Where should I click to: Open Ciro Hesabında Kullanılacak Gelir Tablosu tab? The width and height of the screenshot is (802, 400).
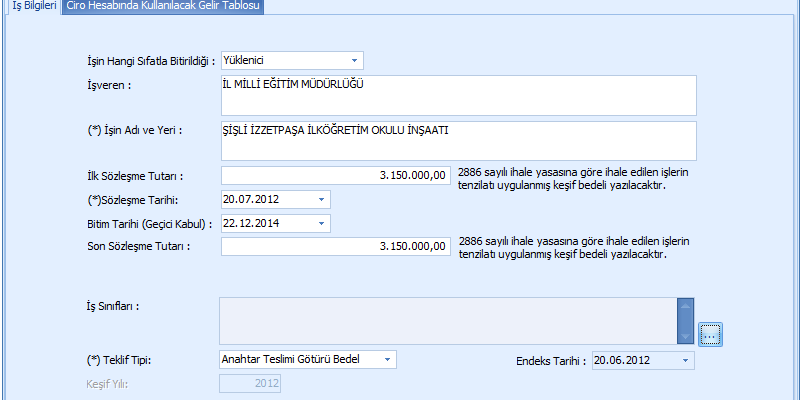162,6
